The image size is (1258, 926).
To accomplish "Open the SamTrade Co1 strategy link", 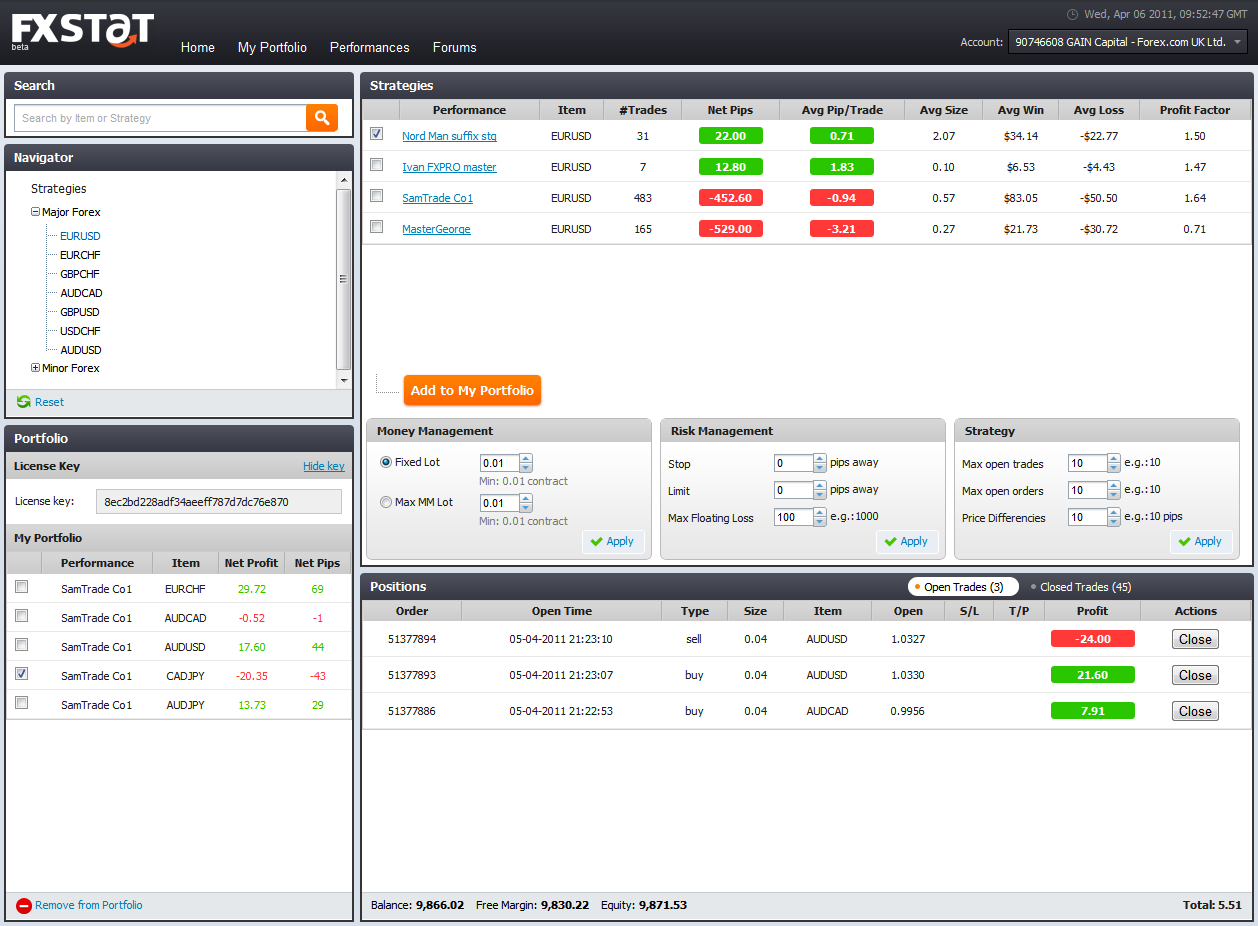I will click(437, 198).
